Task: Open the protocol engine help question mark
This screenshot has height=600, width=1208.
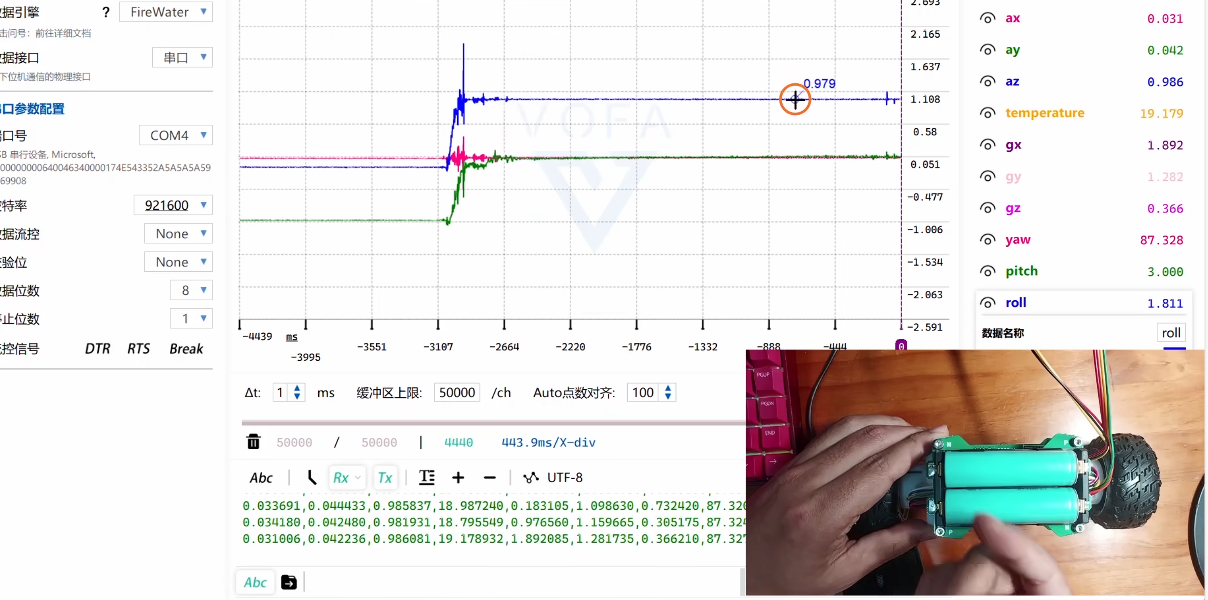Action: click(106, 12)
